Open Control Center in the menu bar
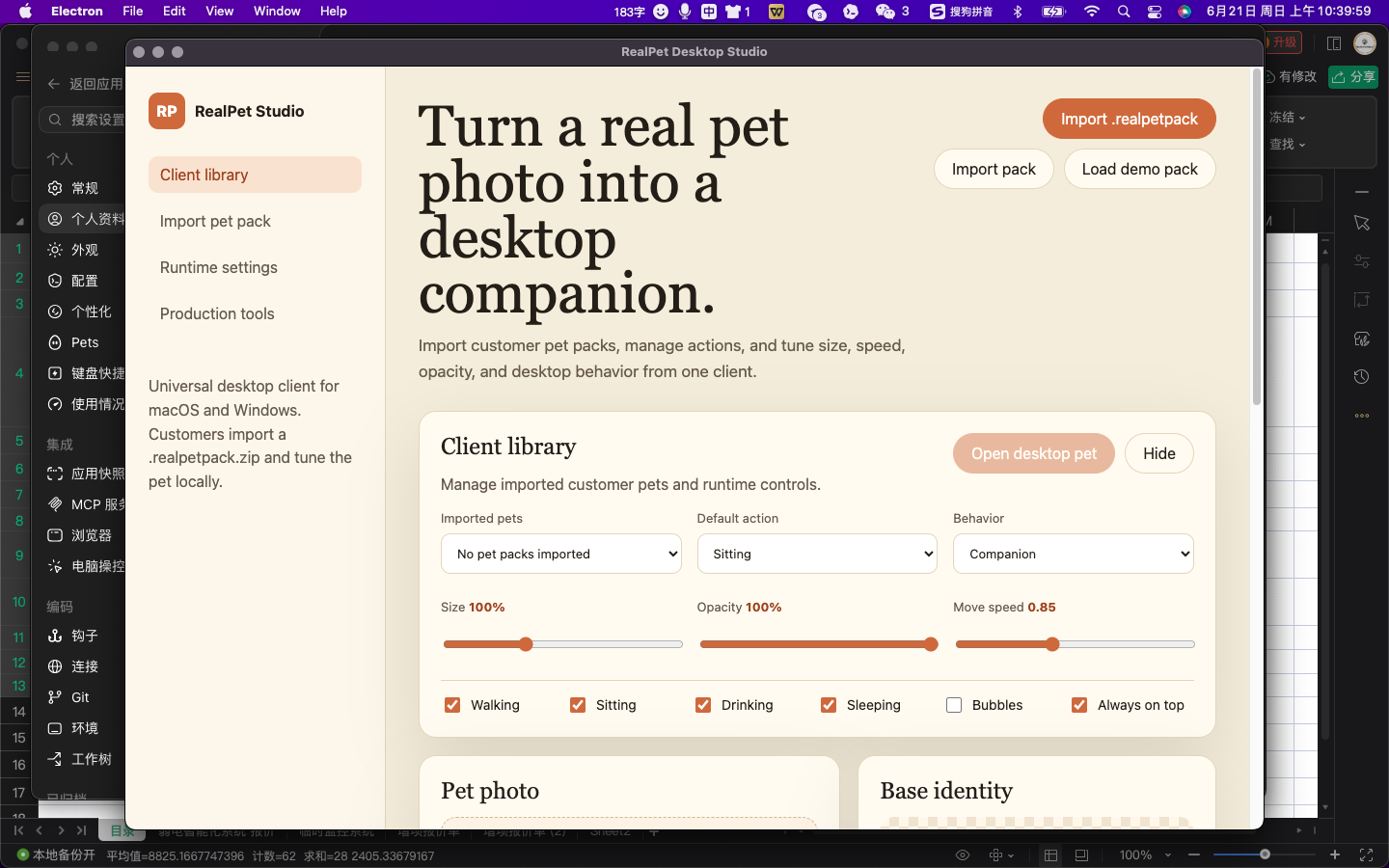The width and height of the screenshot is (1389, 868). pyautogui.click(x=1155, y=12)
